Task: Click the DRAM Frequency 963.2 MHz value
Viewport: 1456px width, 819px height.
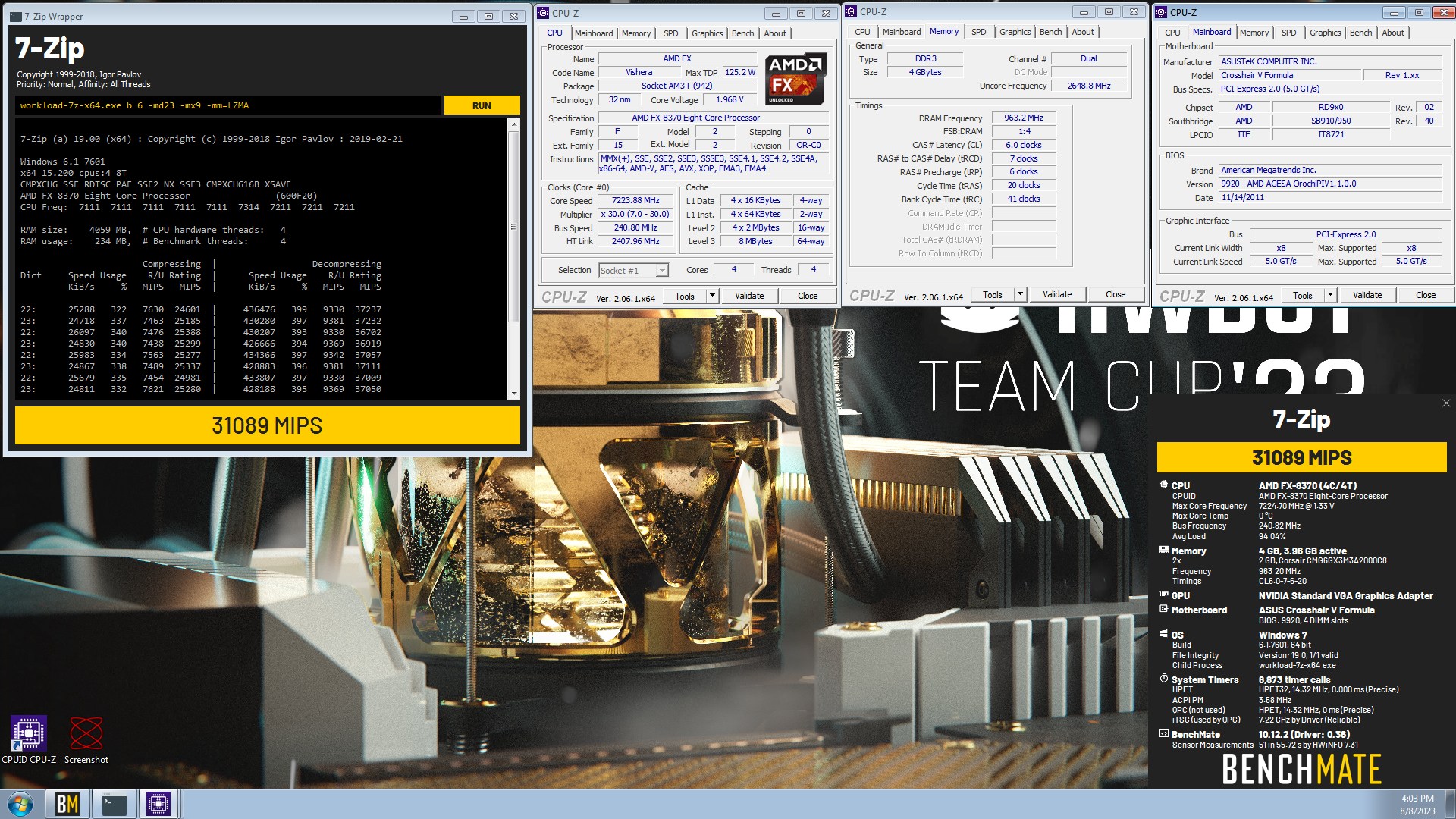Action: coord(1024,118)
